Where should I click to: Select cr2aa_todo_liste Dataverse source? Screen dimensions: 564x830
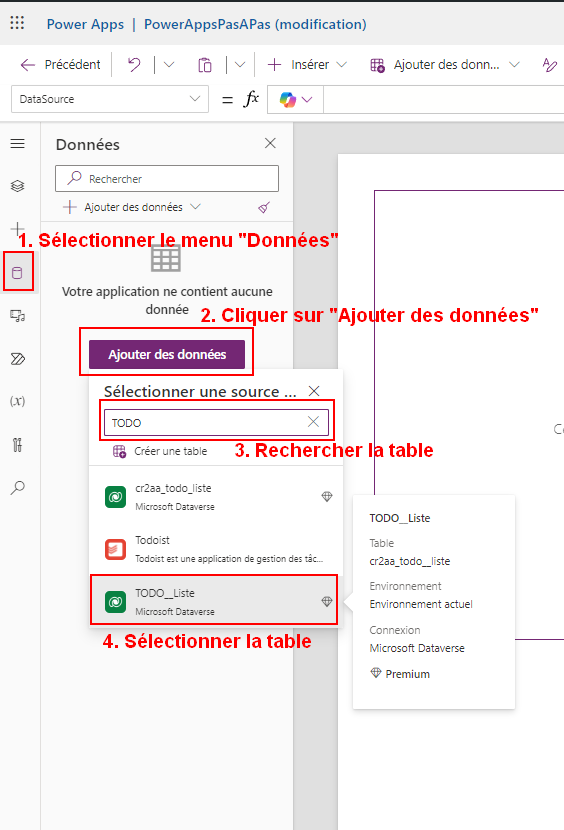216,497
